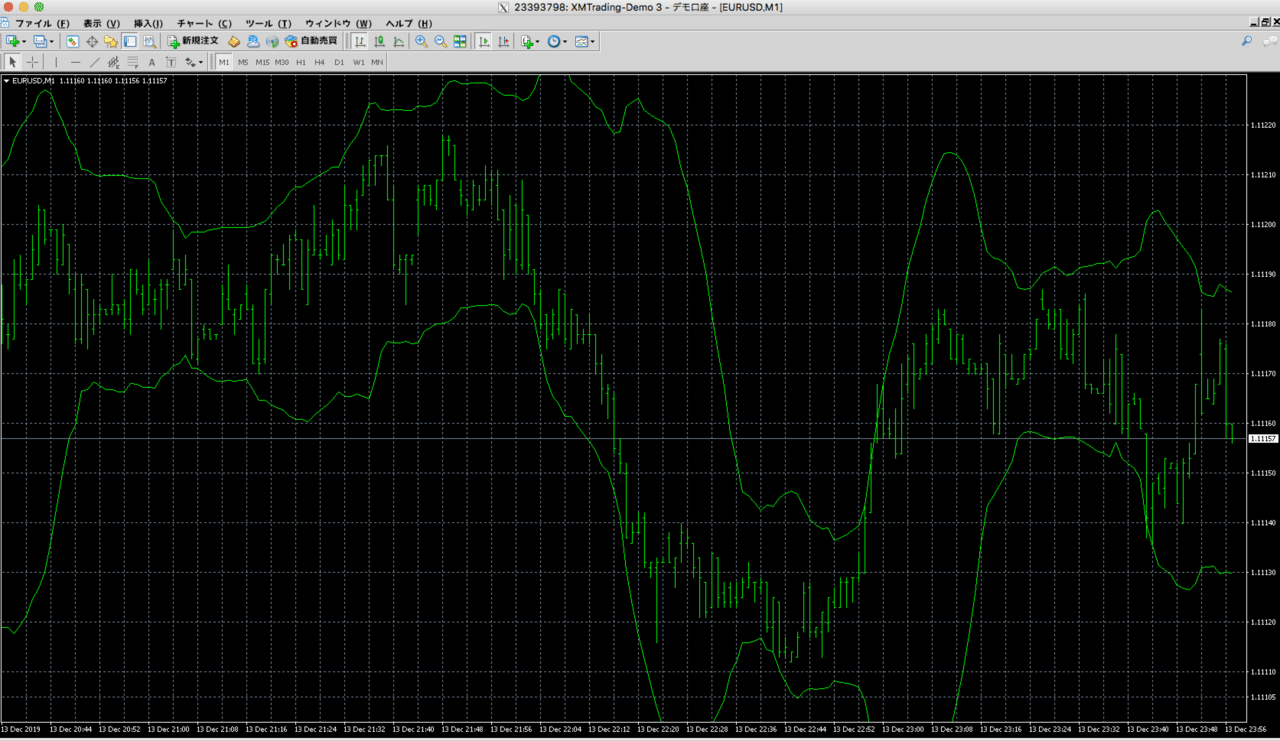Viewport: 1280px width, 741px height.
Task: Toggle the Data Window crosshair icon
Action: pos(91,41)
